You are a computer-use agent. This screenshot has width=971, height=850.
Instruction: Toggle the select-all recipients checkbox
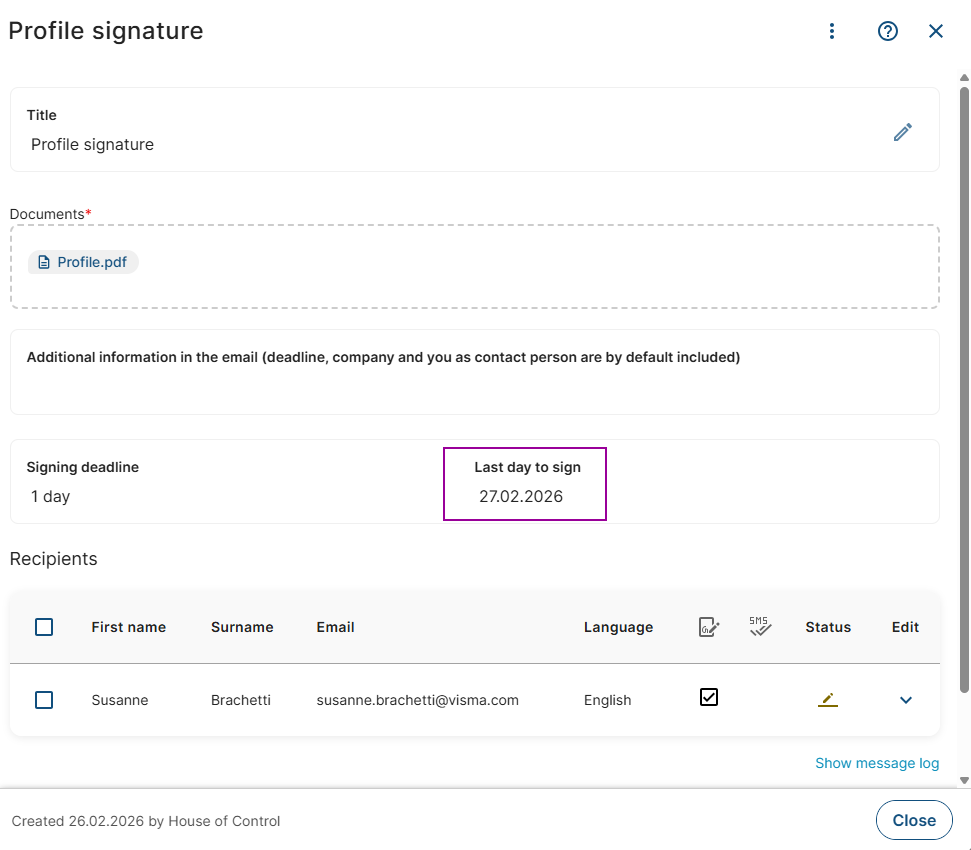[x=44, y=627]
